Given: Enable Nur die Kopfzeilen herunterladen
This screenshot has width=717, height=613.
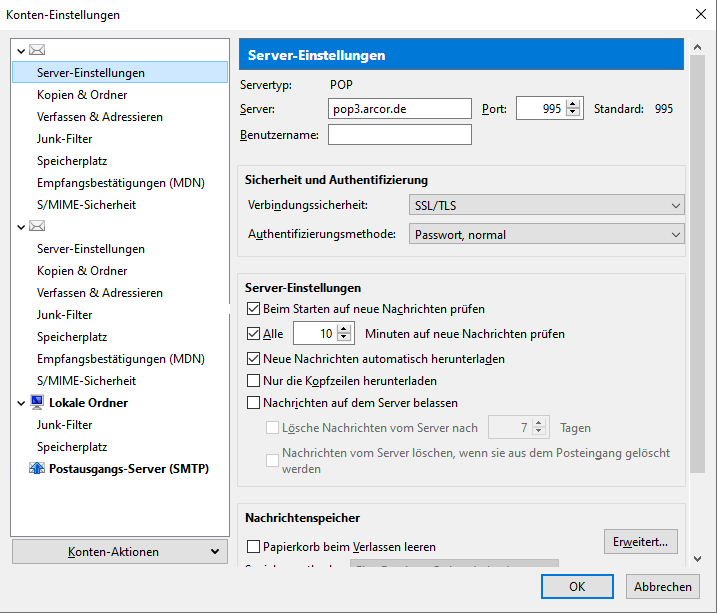Looking at the screenshot, I should [253, 380].
